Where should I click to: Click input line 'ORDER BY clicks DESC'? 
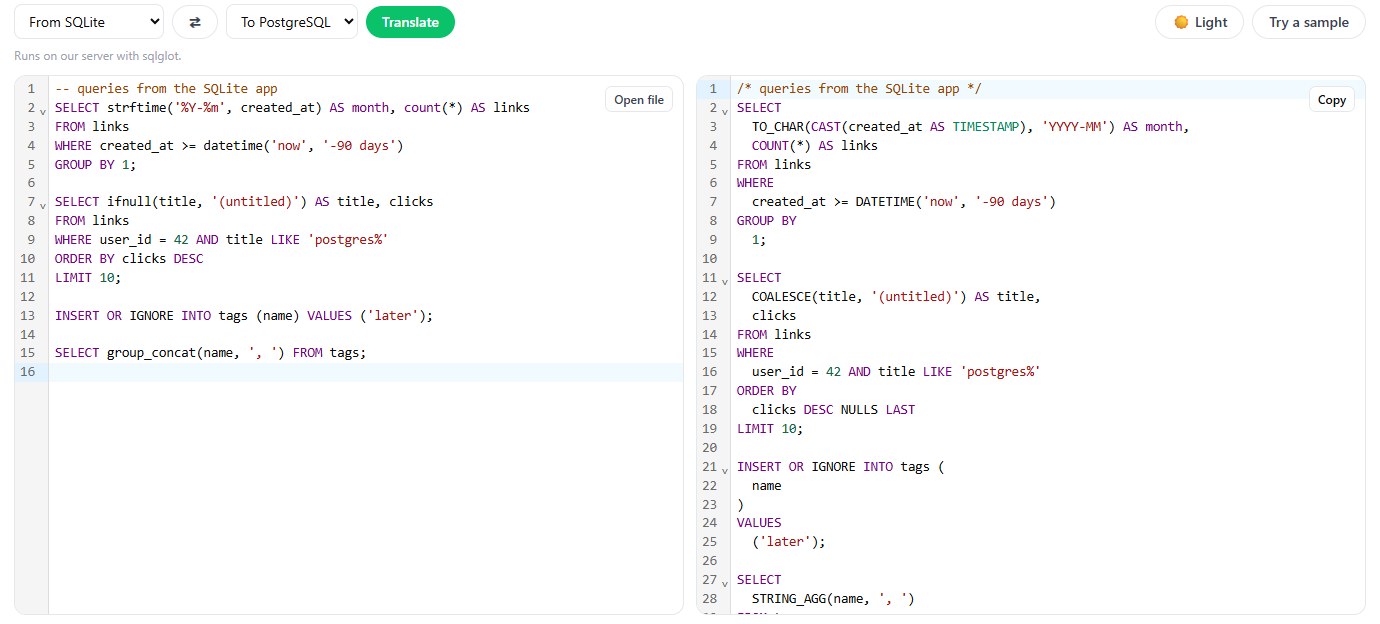click(x=129, y=258)
